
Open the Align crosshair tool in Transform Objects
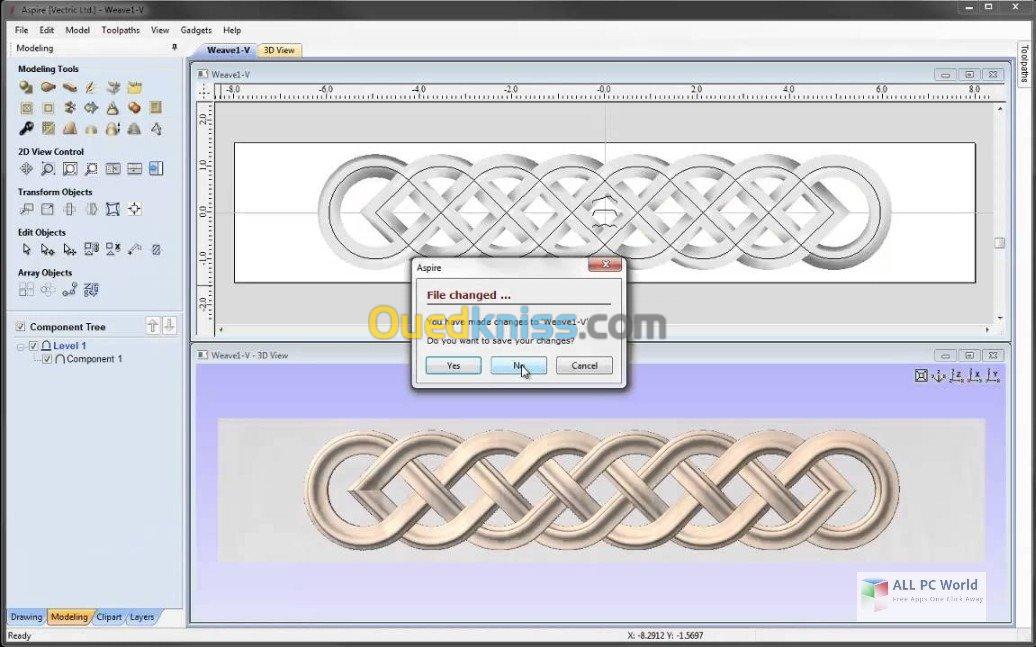[x=135, y=209]
